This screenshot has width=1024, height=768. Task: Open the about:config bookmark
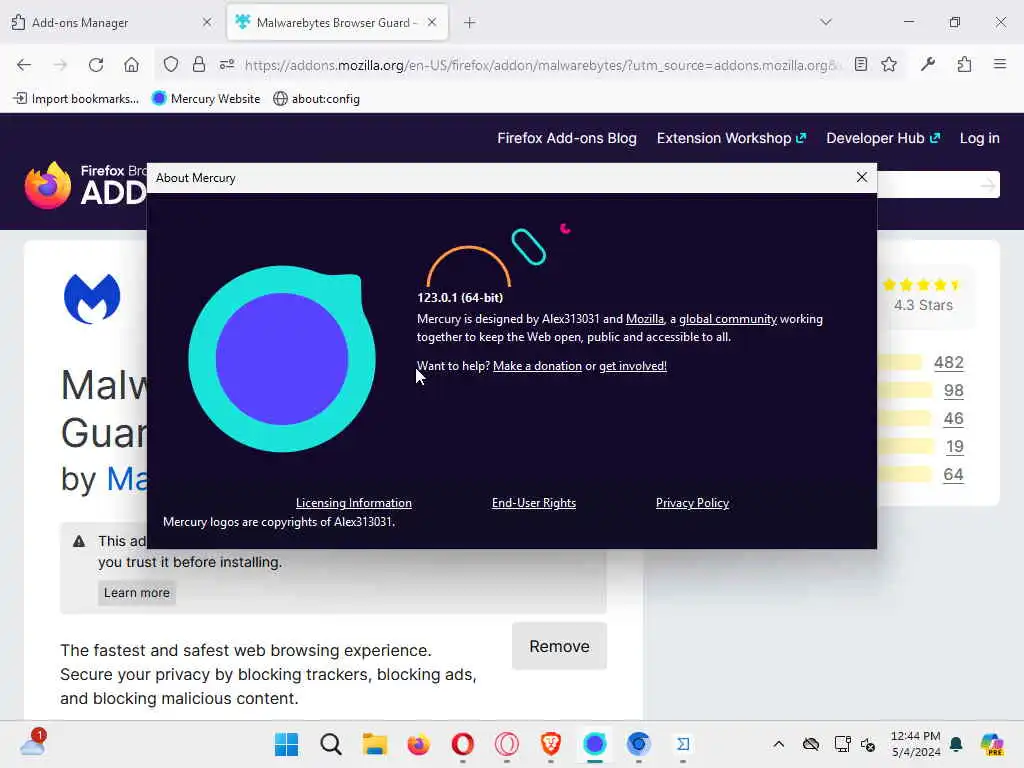[x=317, y=99]
